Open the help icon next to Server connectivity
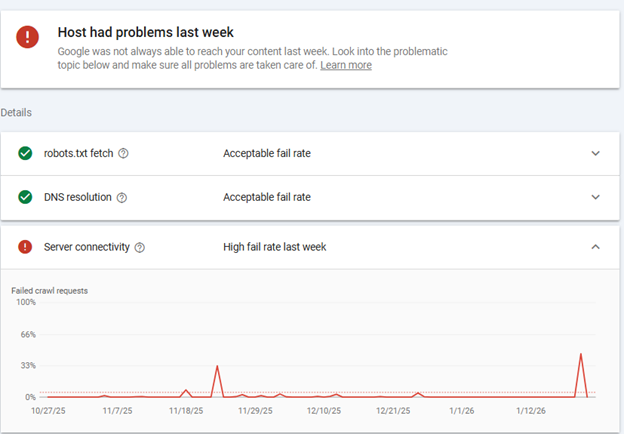The image size is (624, 434). tap(140, 248)
